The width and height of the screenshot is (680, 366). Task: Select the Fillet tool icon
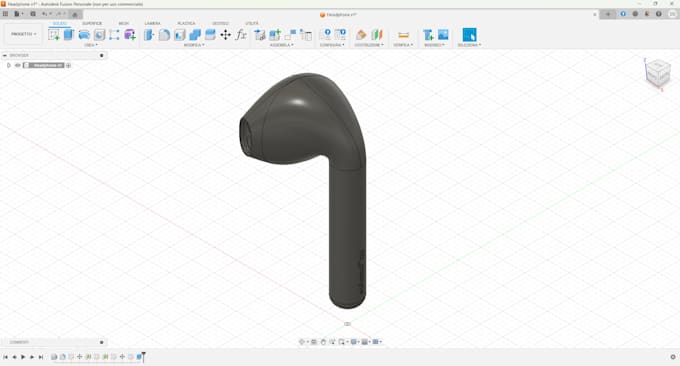pos(164,35)
